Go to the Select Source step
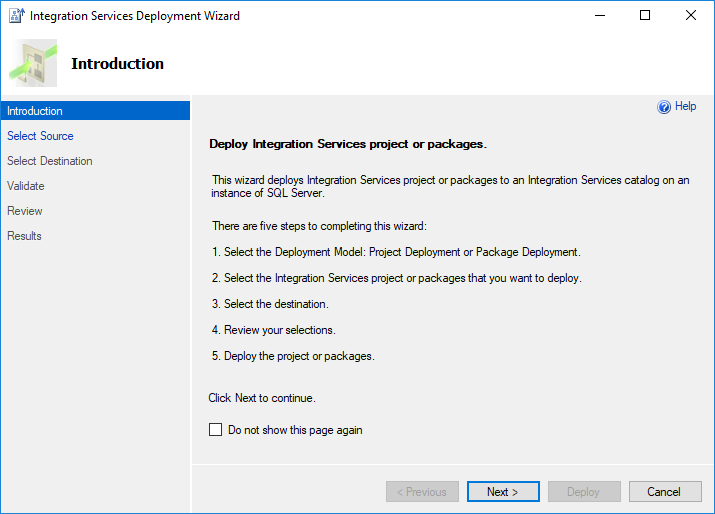Viewport: 715px width, 514px height. pyautogui.click(x=40, y=136)
